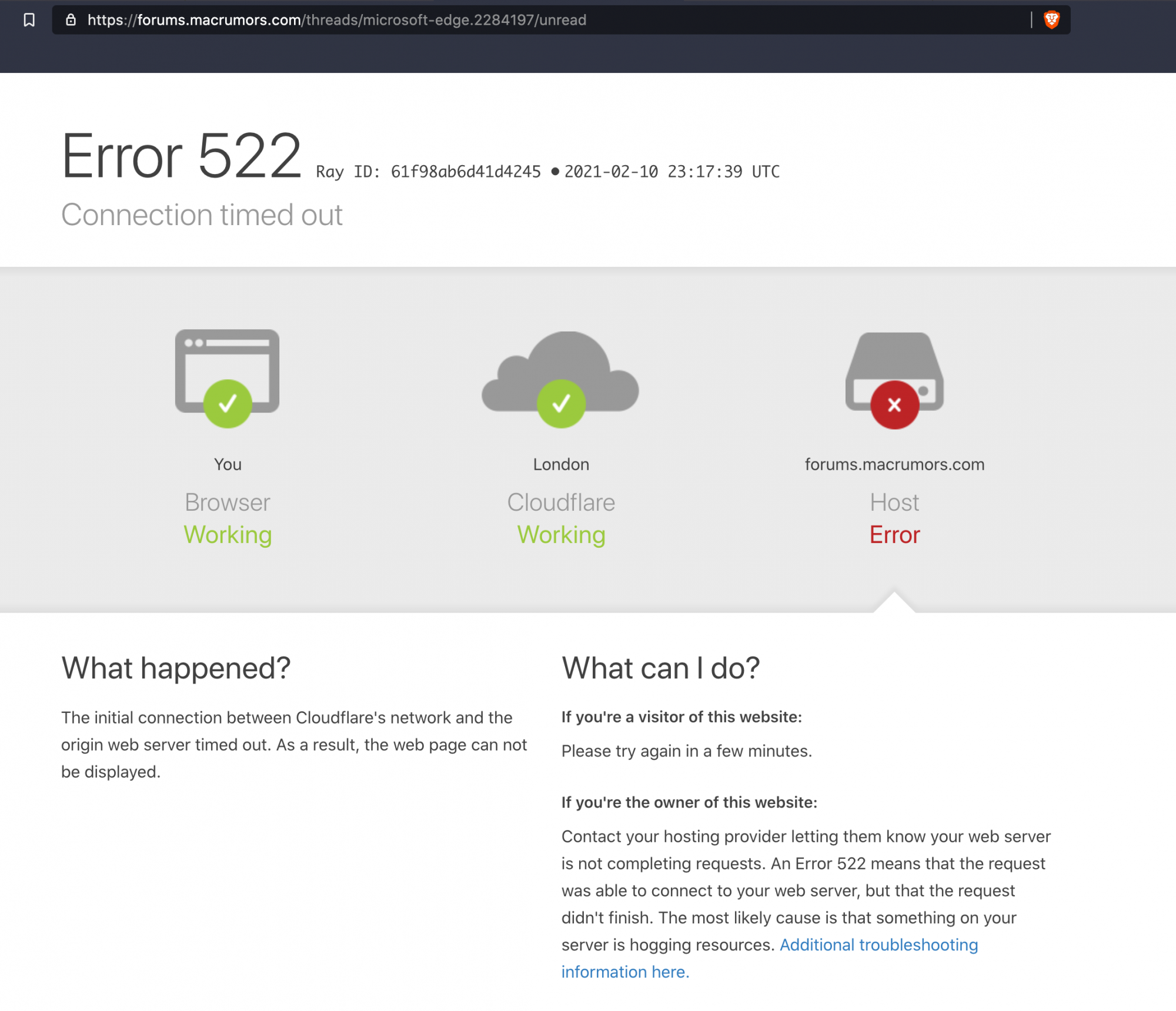Image resolution: width=1176 pixels, height=1011 pixels.
Task: Click the Host label text
Action: coord(894,503)
